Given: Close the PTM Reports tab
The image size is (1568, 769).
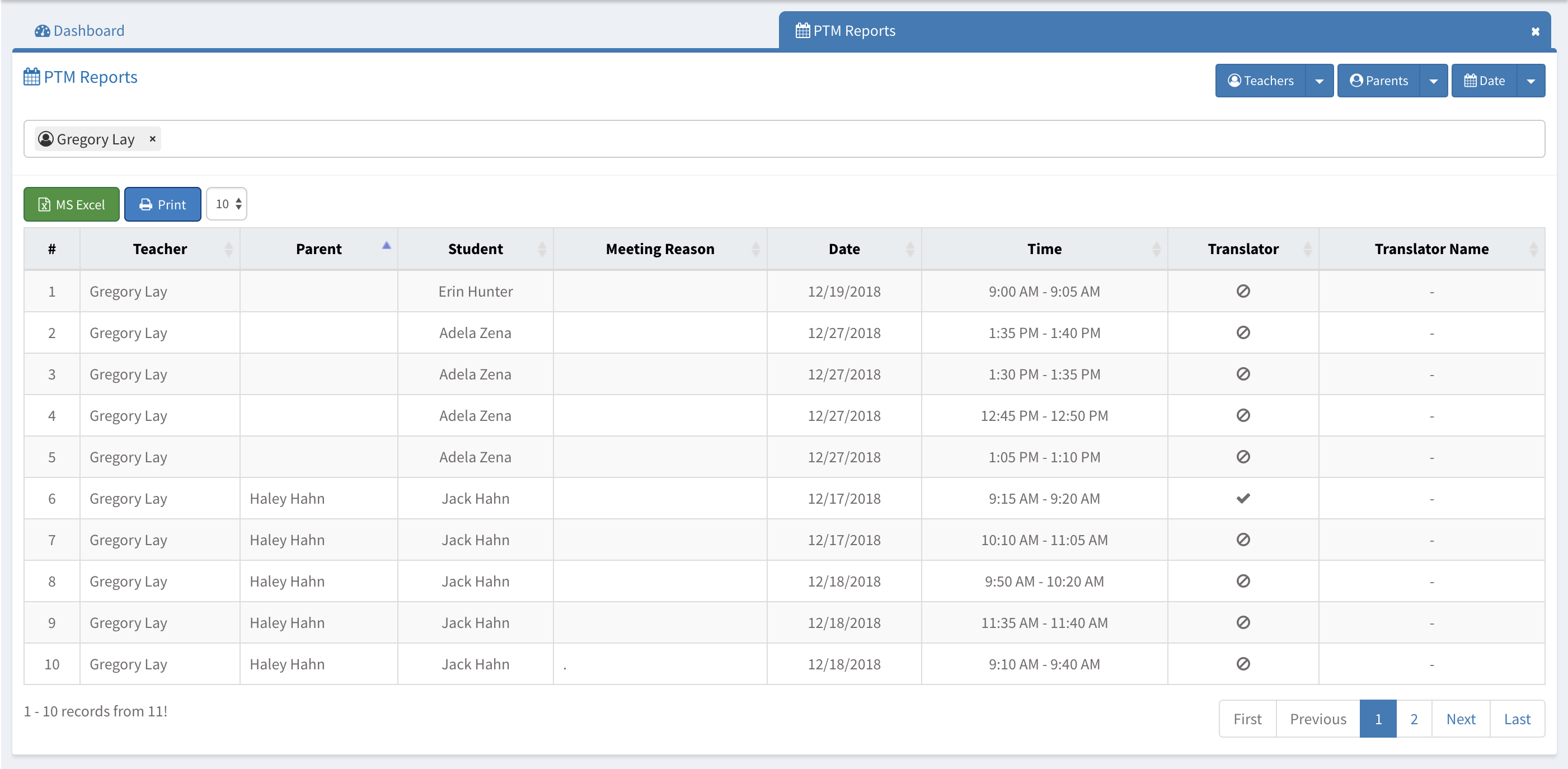Looking at the screenshot, I should point(1534,32).
